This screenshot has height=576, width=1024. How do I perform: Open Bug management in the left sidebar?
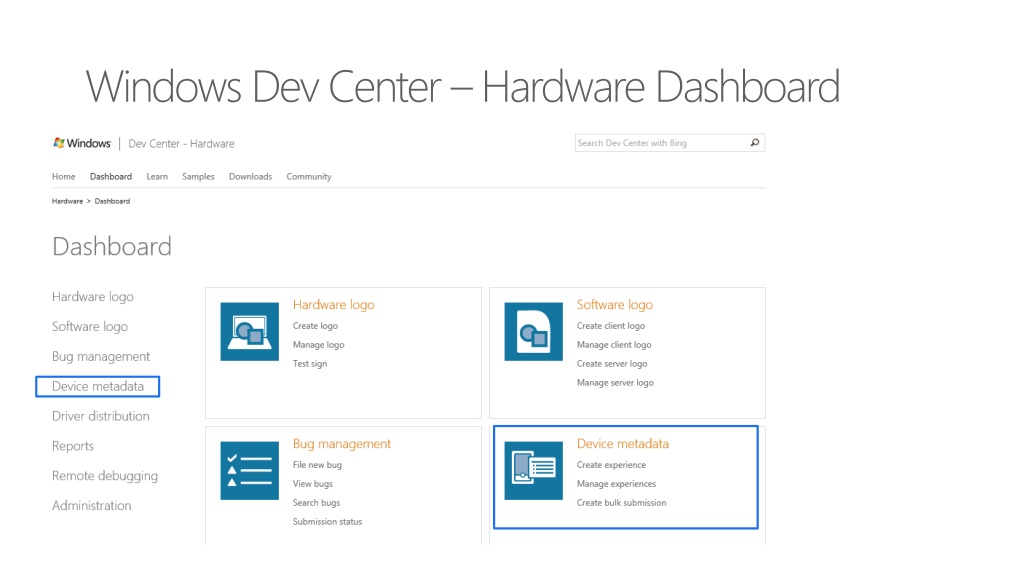click(101, 357)
